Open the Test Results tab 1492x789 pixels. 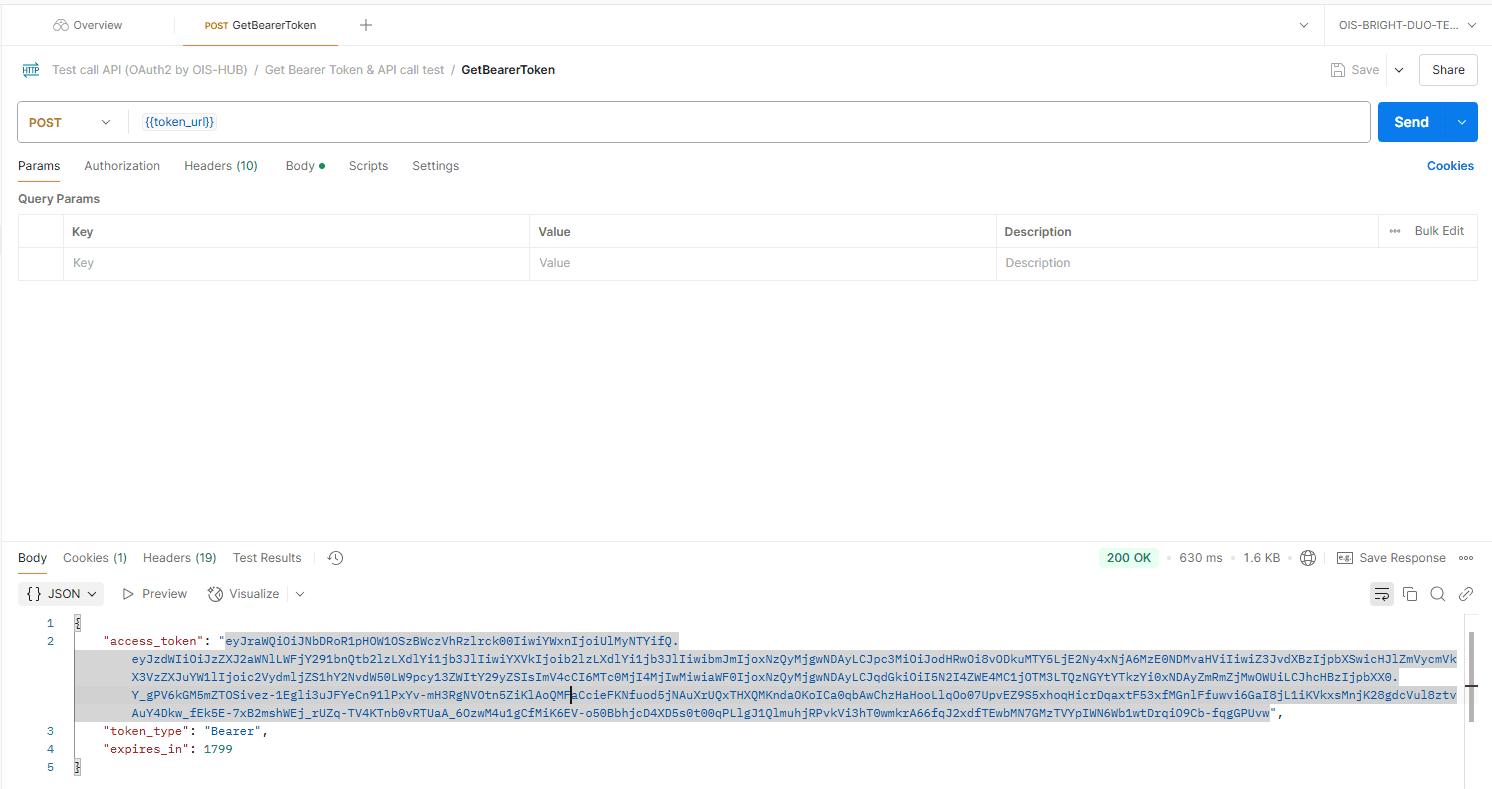(x=267, y=558)
